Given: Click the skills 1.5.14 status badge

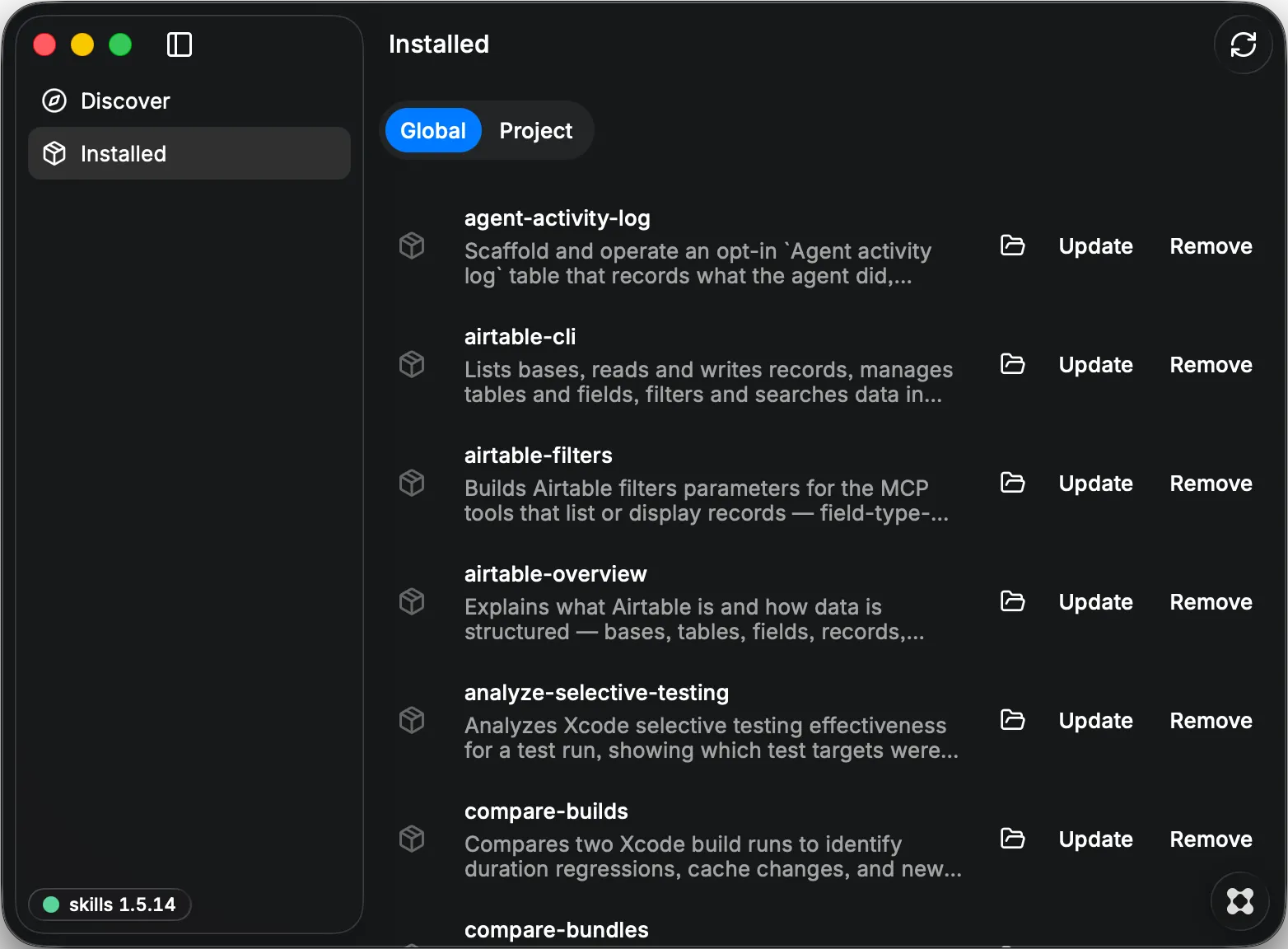Looking at the screenshot, I should click(110, 905).
